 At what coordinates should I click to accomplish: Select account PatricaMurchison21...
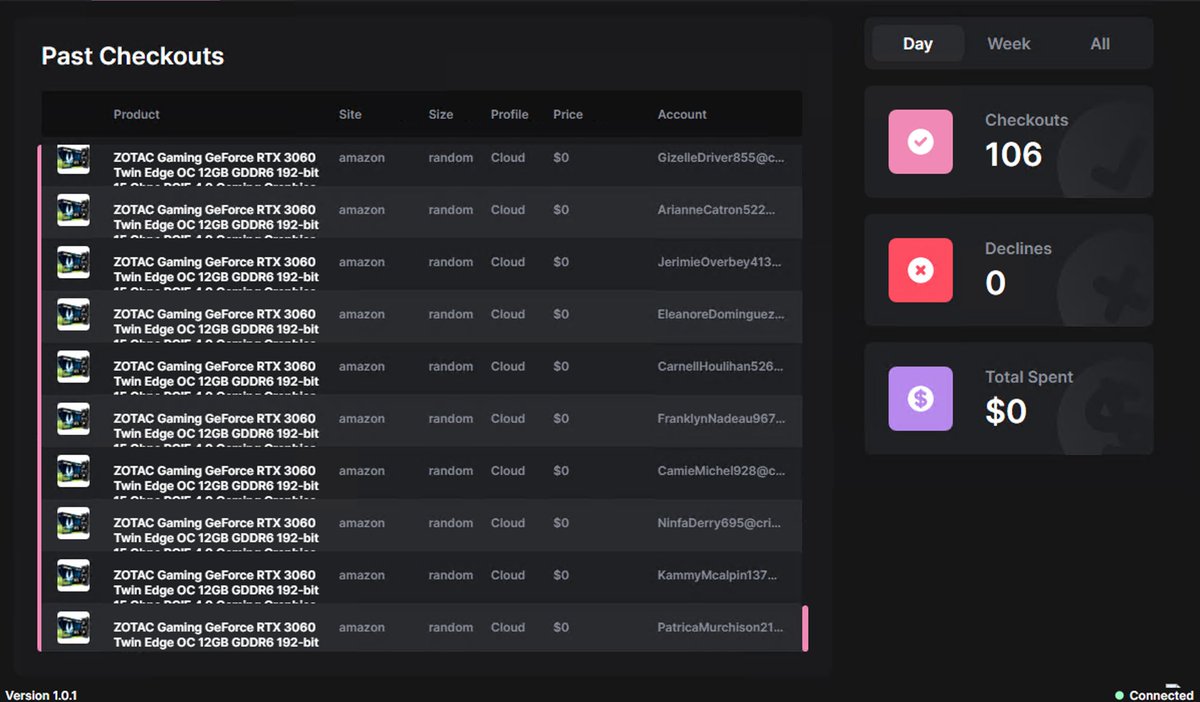pyautogui.click(x=720, y=627)
